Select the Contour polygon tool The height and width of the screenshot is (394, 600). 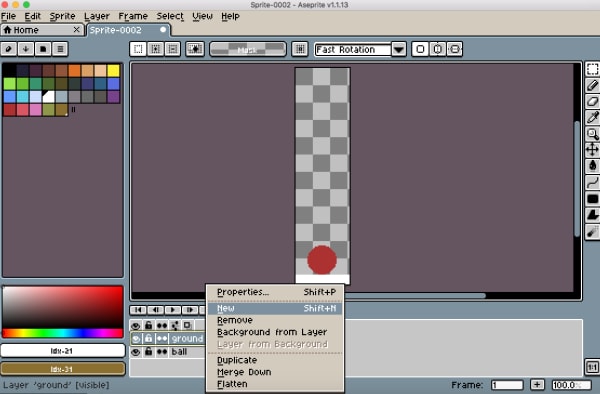pos(592,215)
